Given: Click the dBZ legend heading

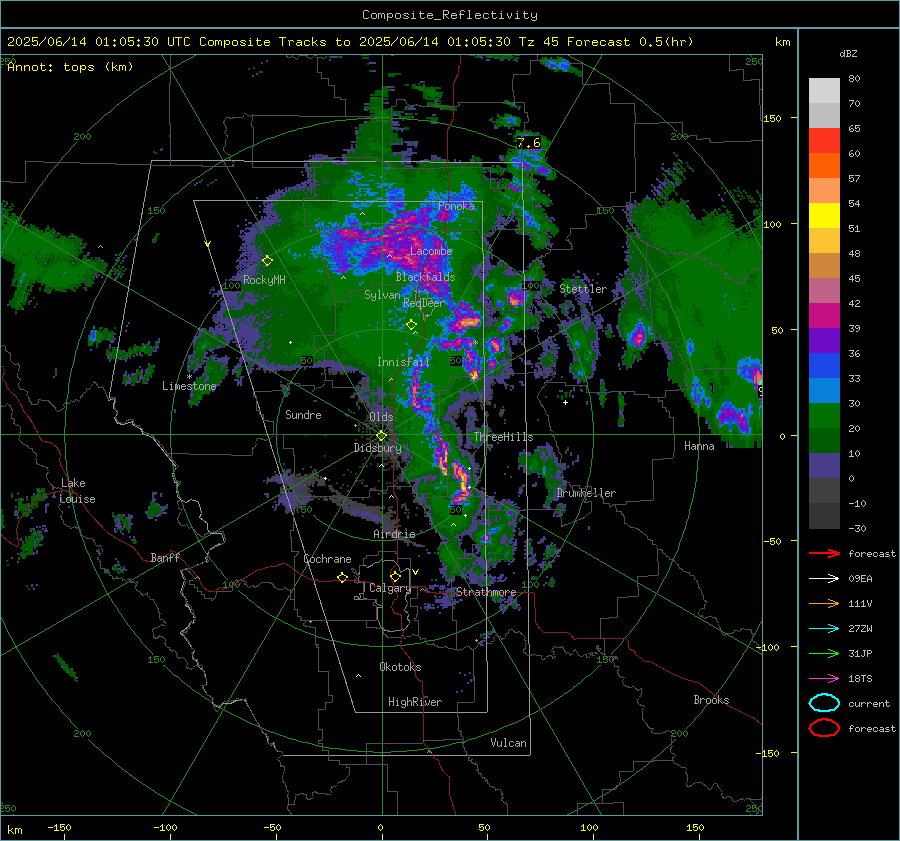Looking at the screenshot, I should coord(848,54).
